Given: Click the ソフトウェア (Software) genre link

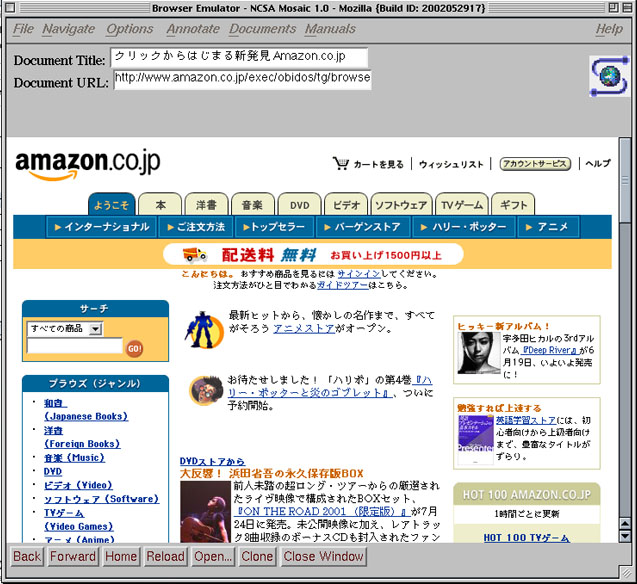Looking at the screenshot, I should [x=102, y=499].
